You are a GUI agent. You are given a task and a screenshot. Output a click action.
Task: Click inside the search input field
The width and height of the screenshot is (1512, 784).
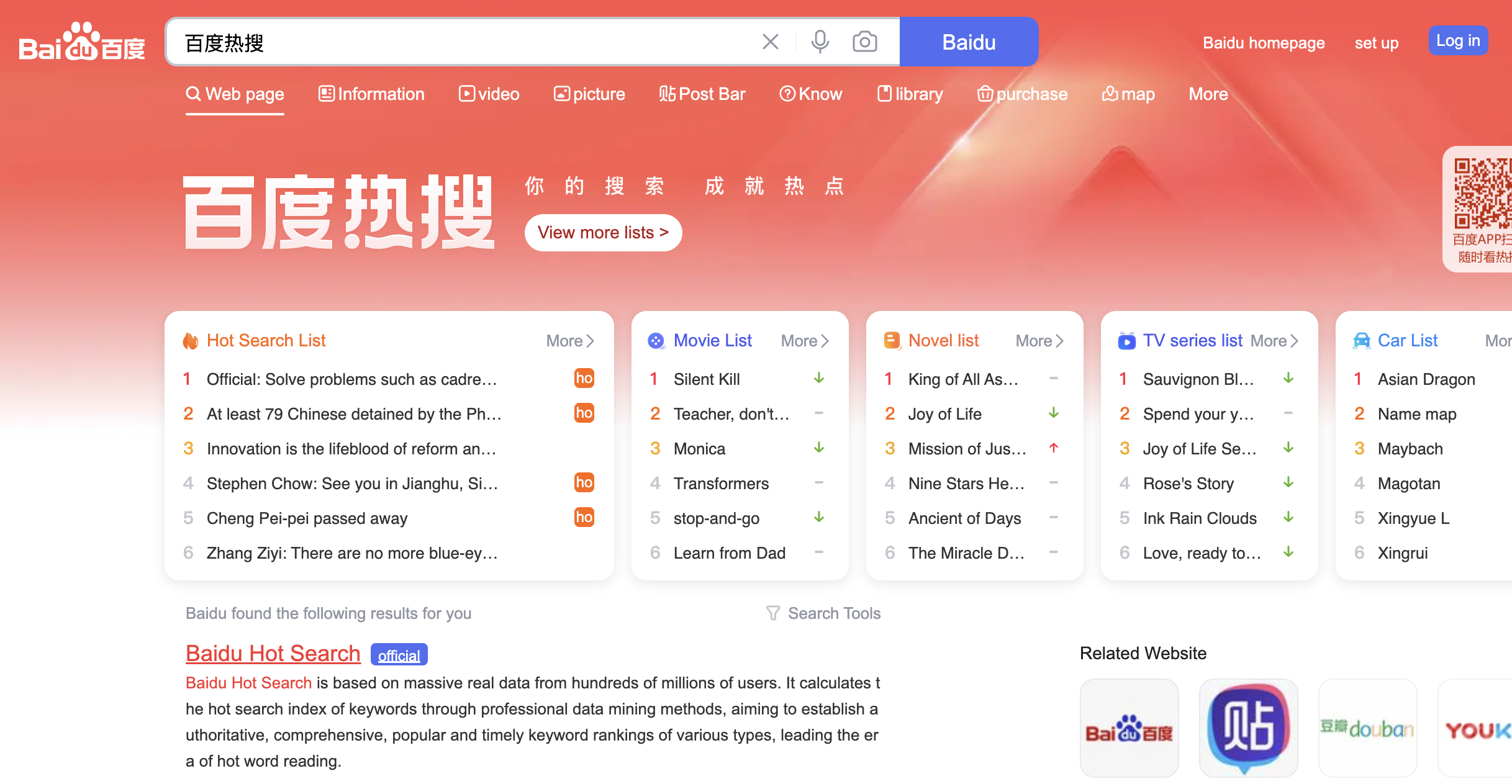point(435,42)
